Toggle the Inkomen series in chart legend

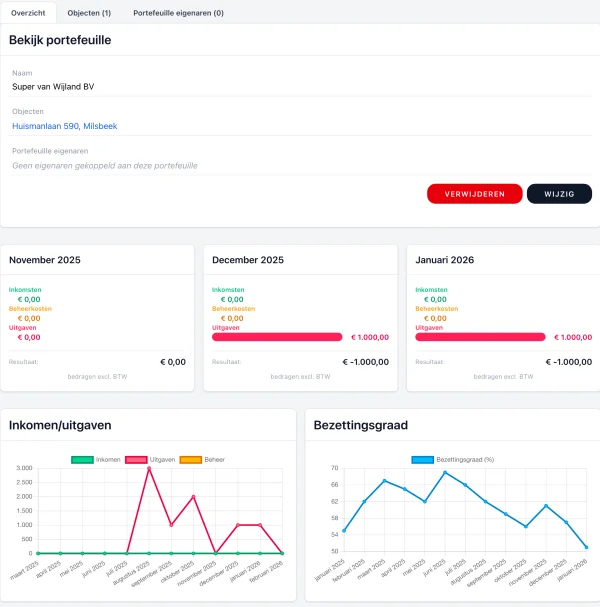point(97,459)
